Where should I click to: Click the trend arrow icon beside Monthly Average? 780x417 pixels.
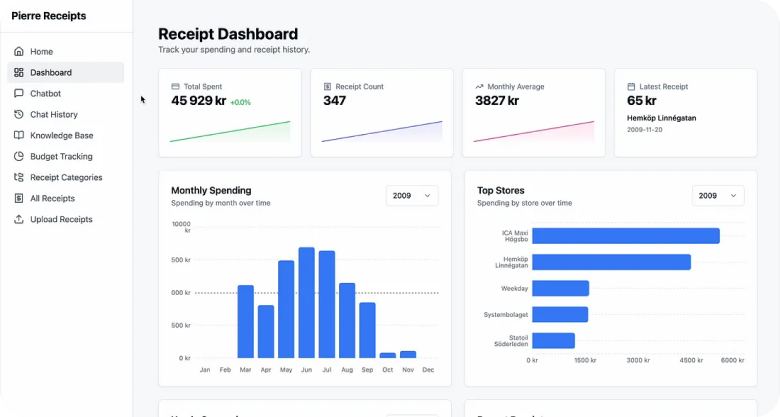479,87
